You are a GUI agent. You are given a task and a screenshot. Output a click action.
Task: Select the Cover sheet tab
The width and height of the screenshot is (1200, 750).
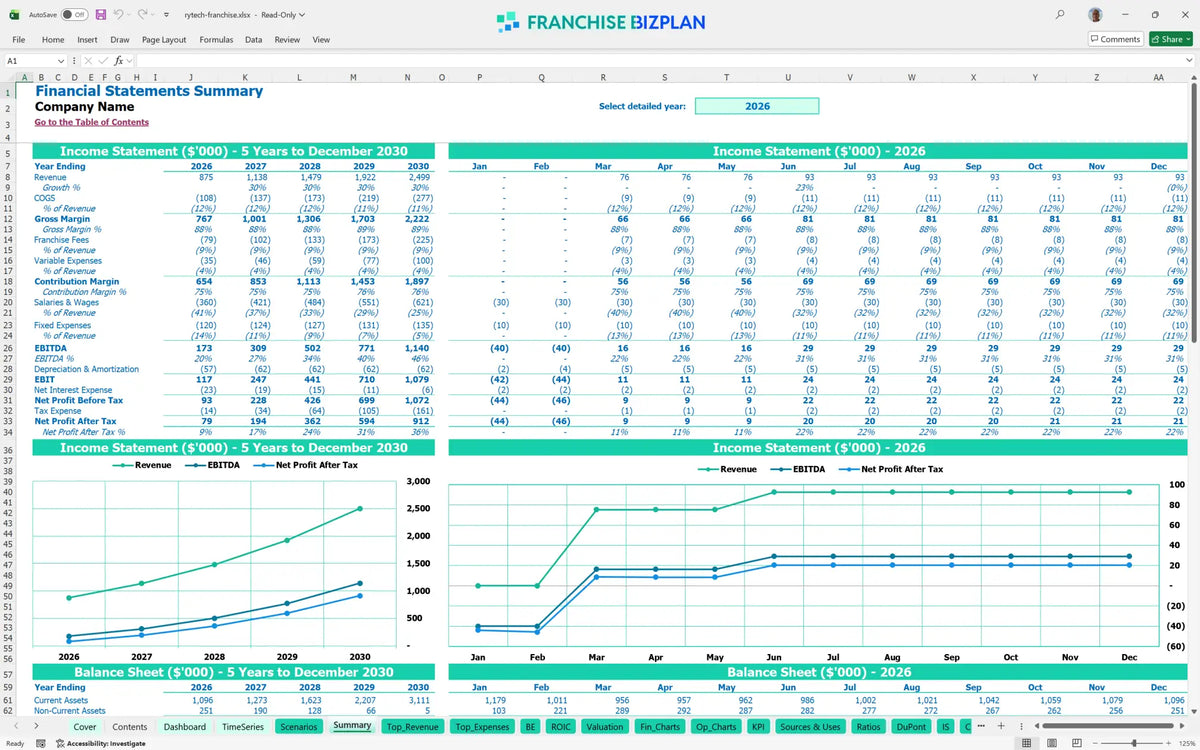point(85,727)
